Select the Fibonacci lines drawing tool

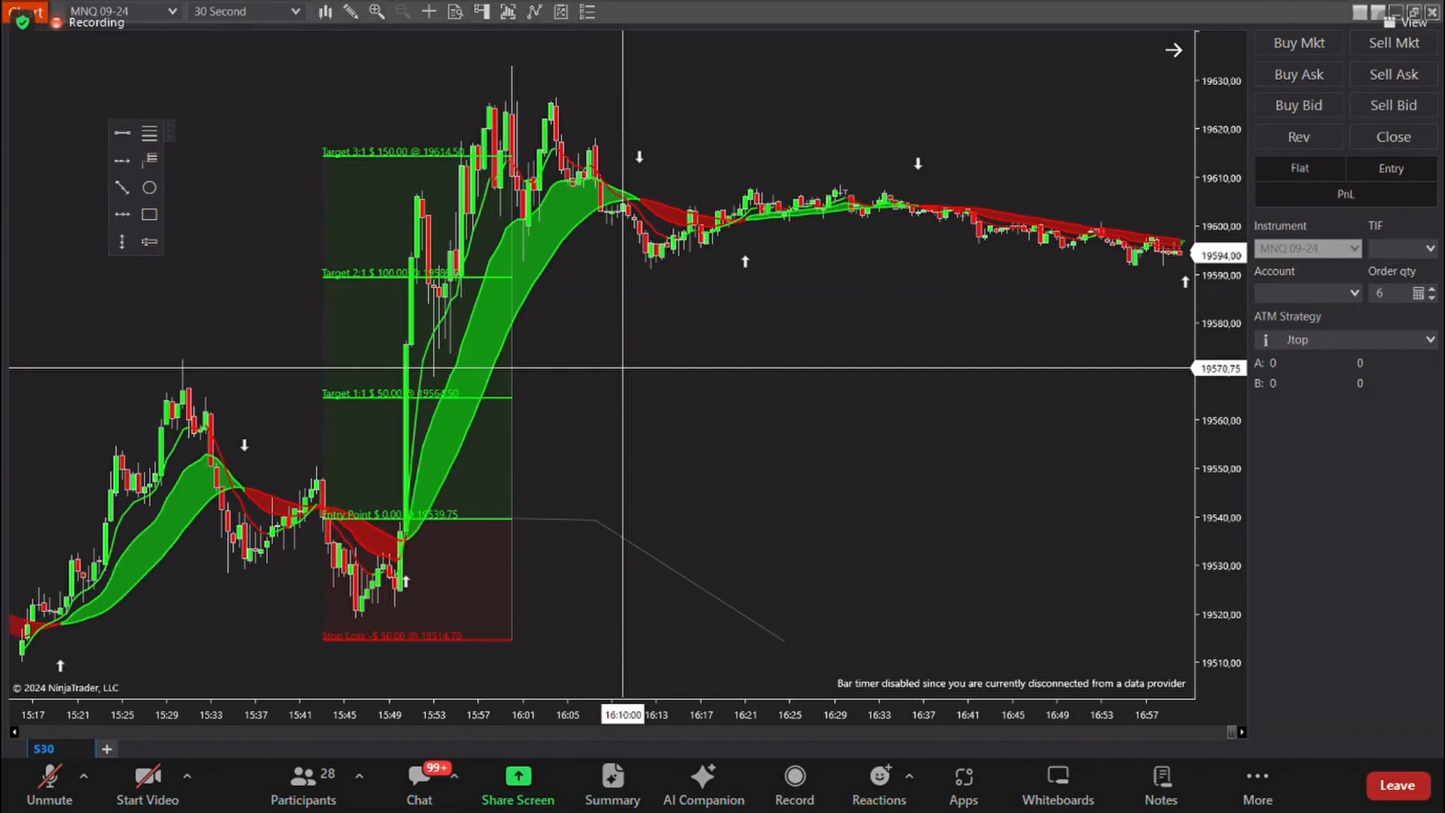[x=149, y=133]
